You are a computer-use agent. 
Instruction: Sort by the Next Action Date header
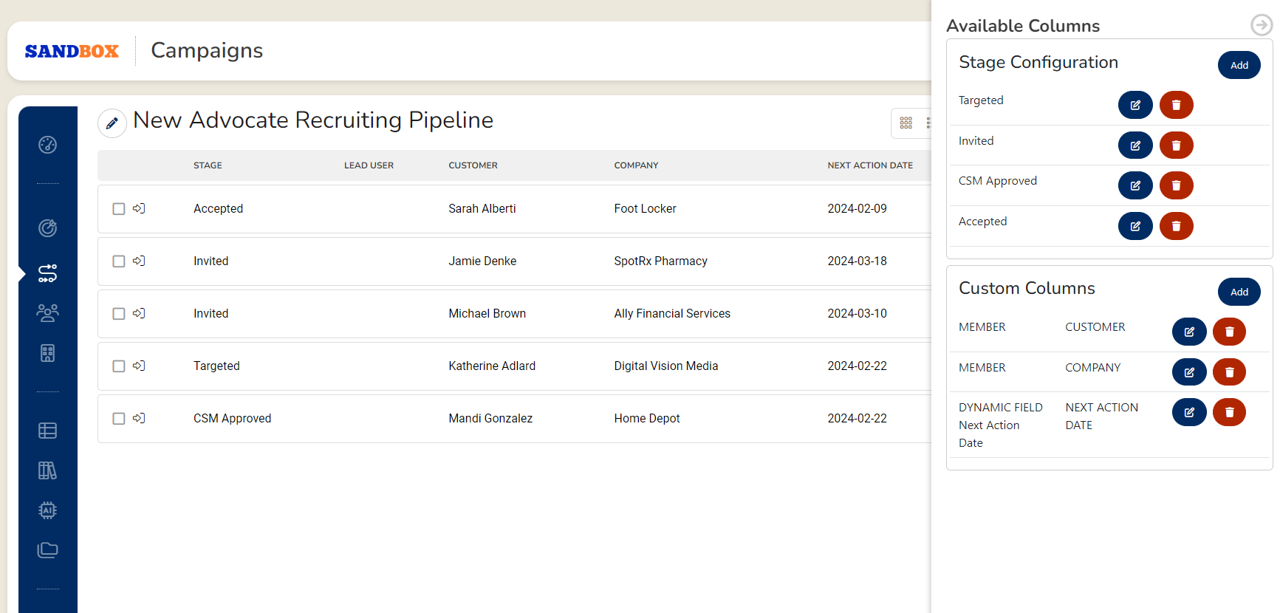tap(869, 165)
